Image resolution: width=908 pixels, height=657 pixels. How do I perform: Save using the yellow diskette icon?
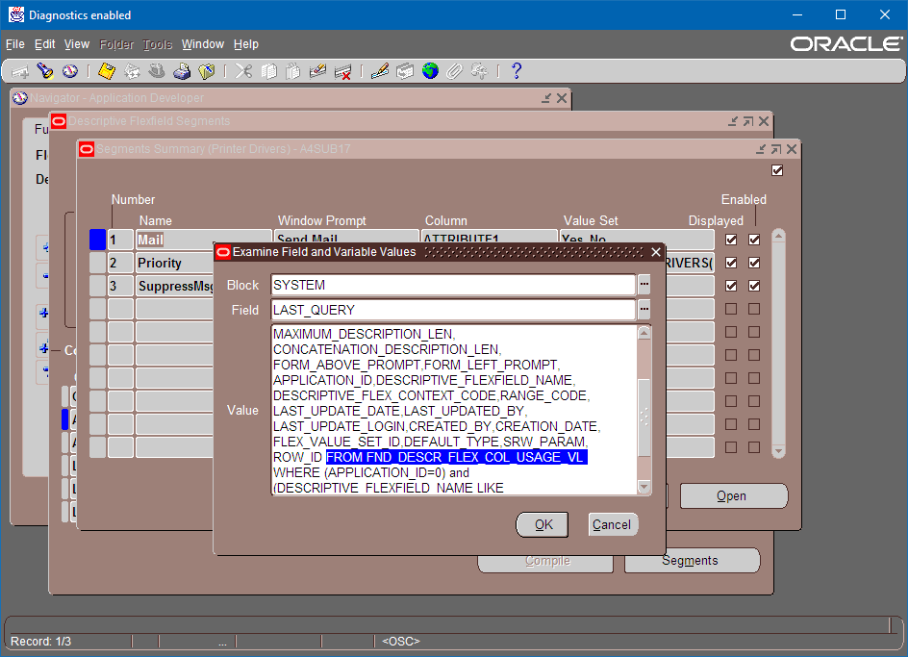tap(106, 71)
